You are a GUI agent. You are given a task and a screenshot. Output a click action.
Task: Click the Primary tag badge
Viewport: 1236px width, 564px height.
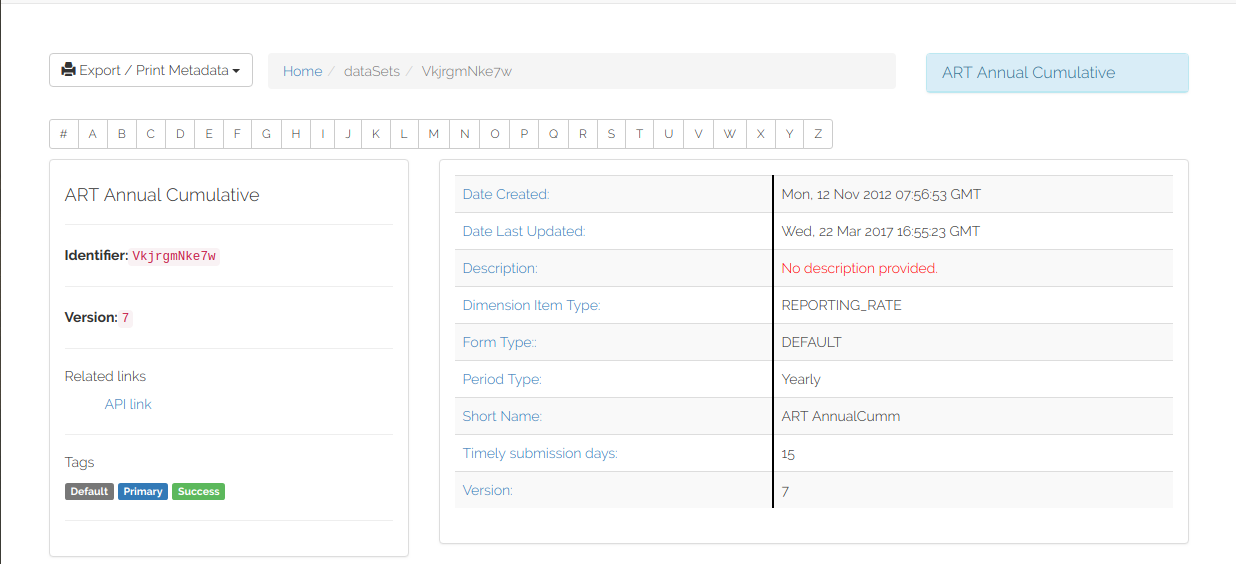click(143, 491)
